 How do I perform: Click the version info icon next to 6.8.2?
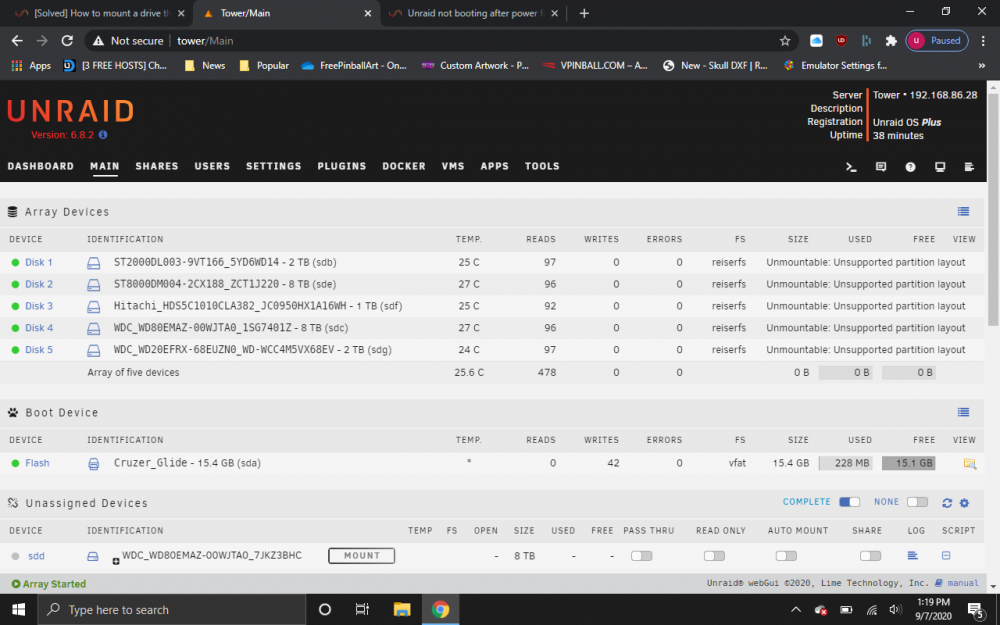[103, 135]
